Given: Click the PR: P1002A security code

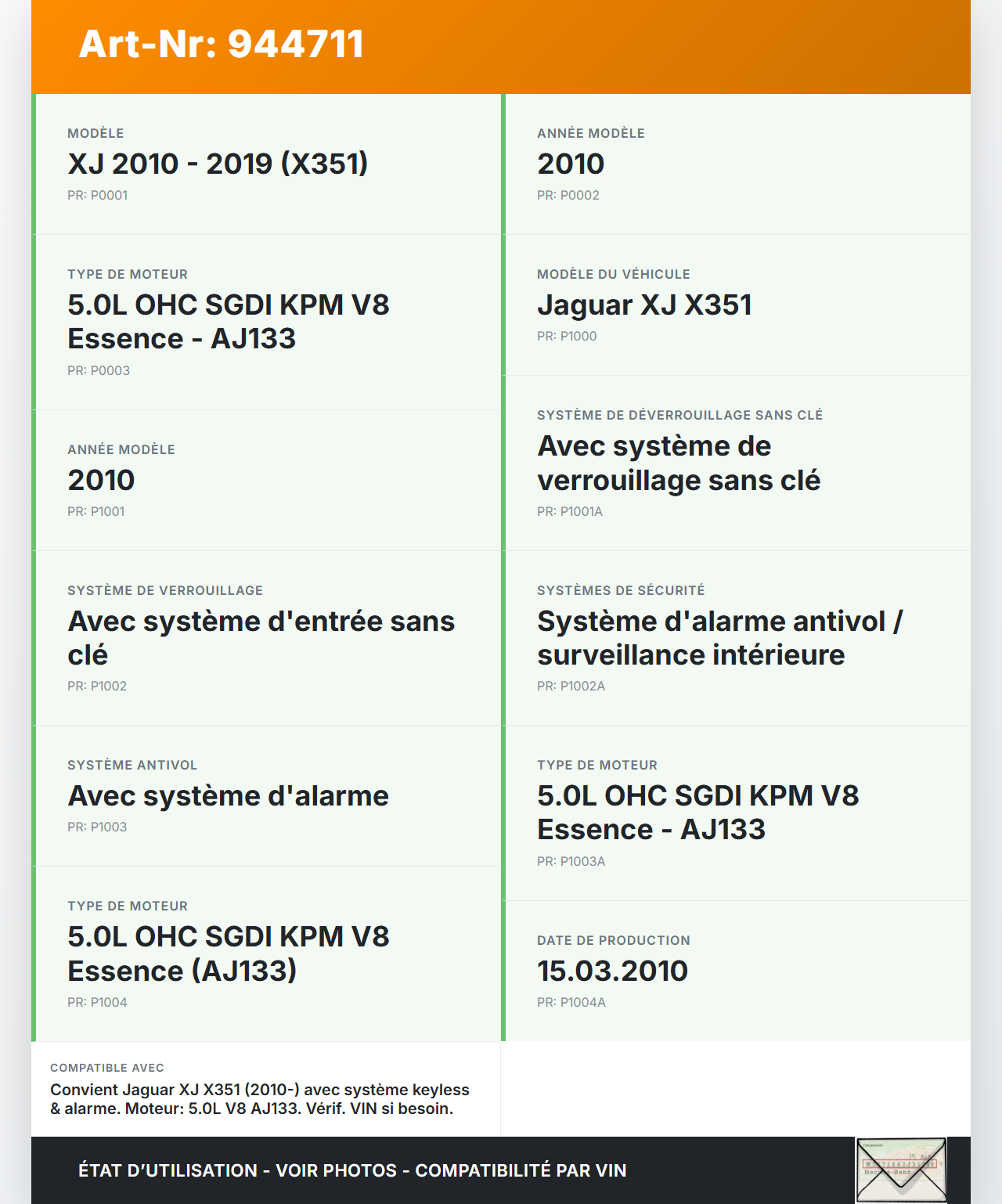Looking at the screenshot, I should tap(571, 686).
